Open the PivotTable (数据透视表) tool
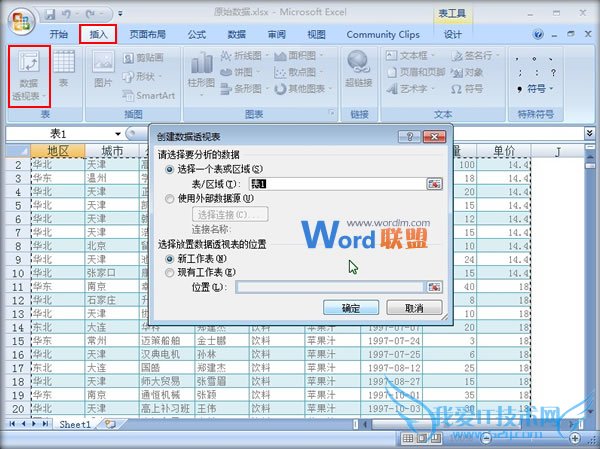 tap(29, 76)
